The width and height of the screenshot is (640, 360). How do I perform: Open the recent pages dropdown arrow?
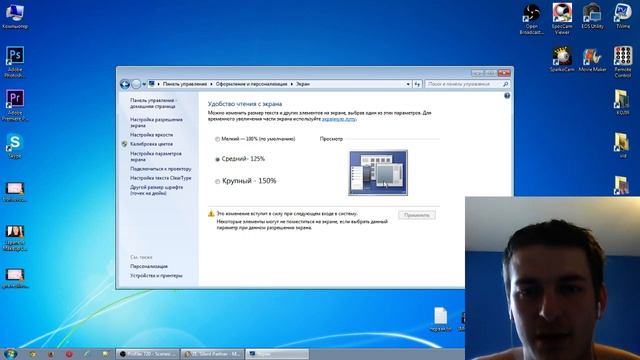[x=144, y=84]
